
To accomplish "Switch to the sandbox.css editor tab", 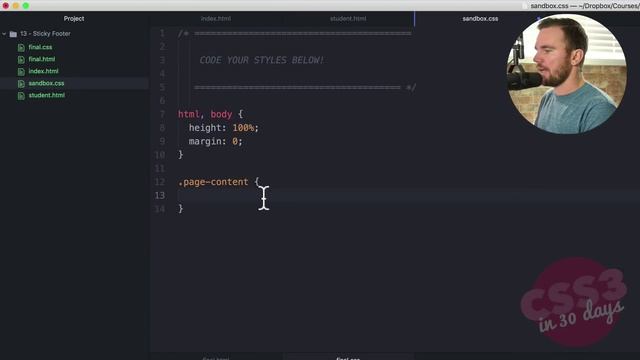I will click(x=480, y=19).
